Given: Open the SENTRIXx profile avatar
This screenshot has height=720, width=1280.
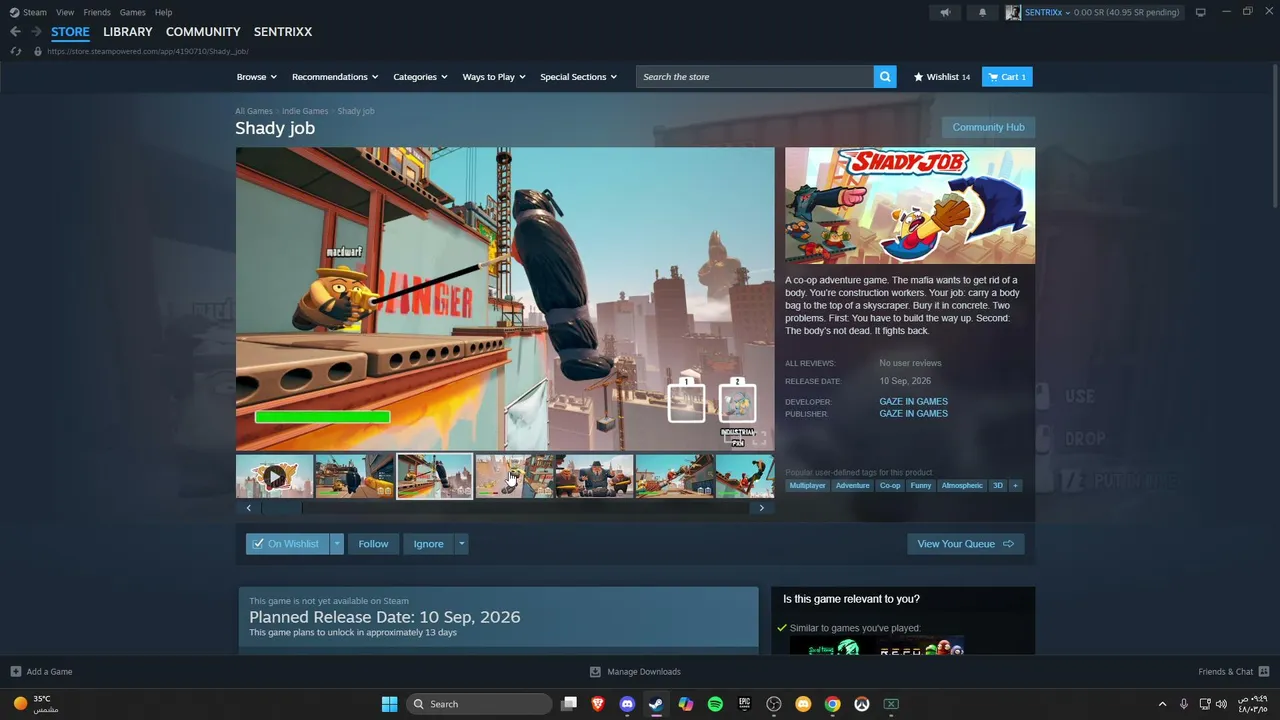Looking at the screenshot, I should tap(1013, 12).
